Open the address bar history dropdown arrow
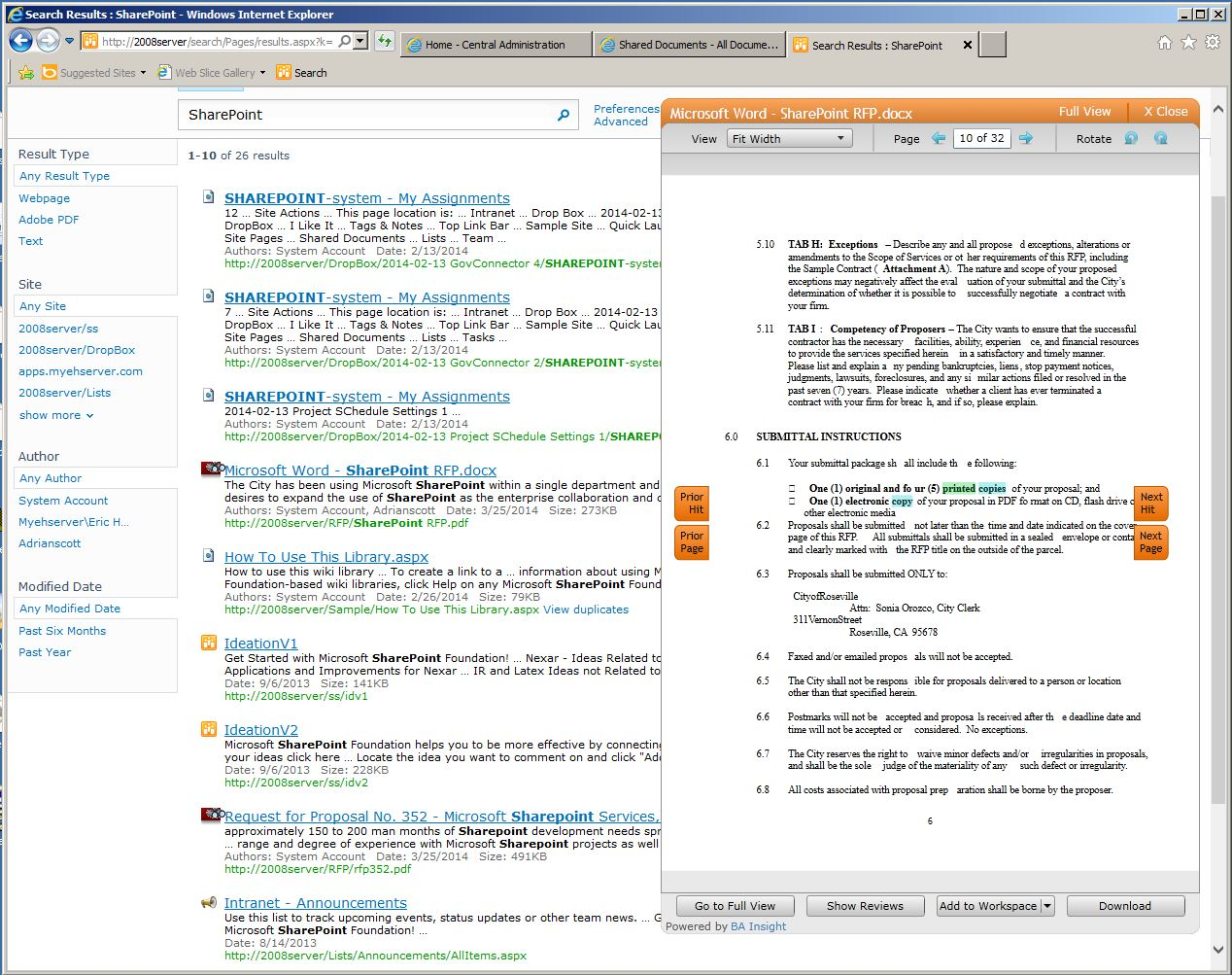 pyautogui.click(x=360, y=41)
